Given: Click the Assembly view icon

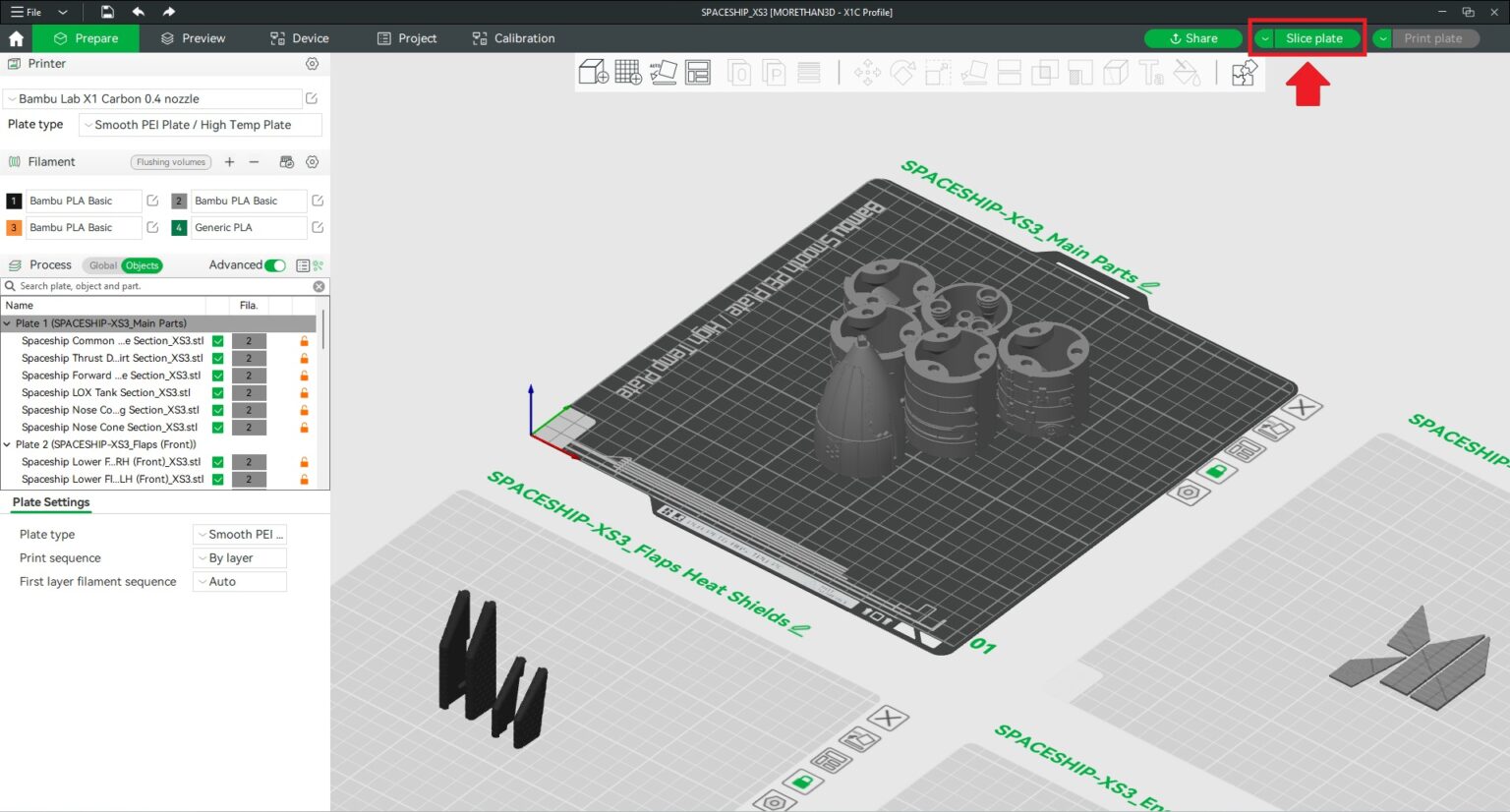Looking at the screenshot, I should tap(1243, 72).
